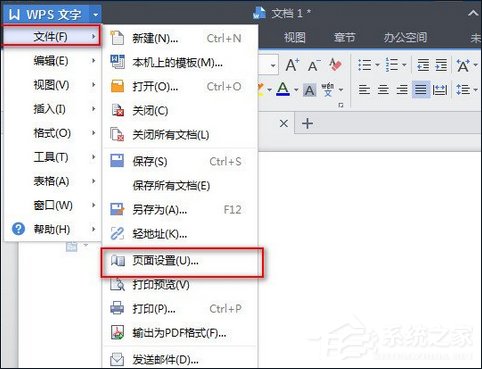
Task: Close the current document tab
Action: [284, 124]
